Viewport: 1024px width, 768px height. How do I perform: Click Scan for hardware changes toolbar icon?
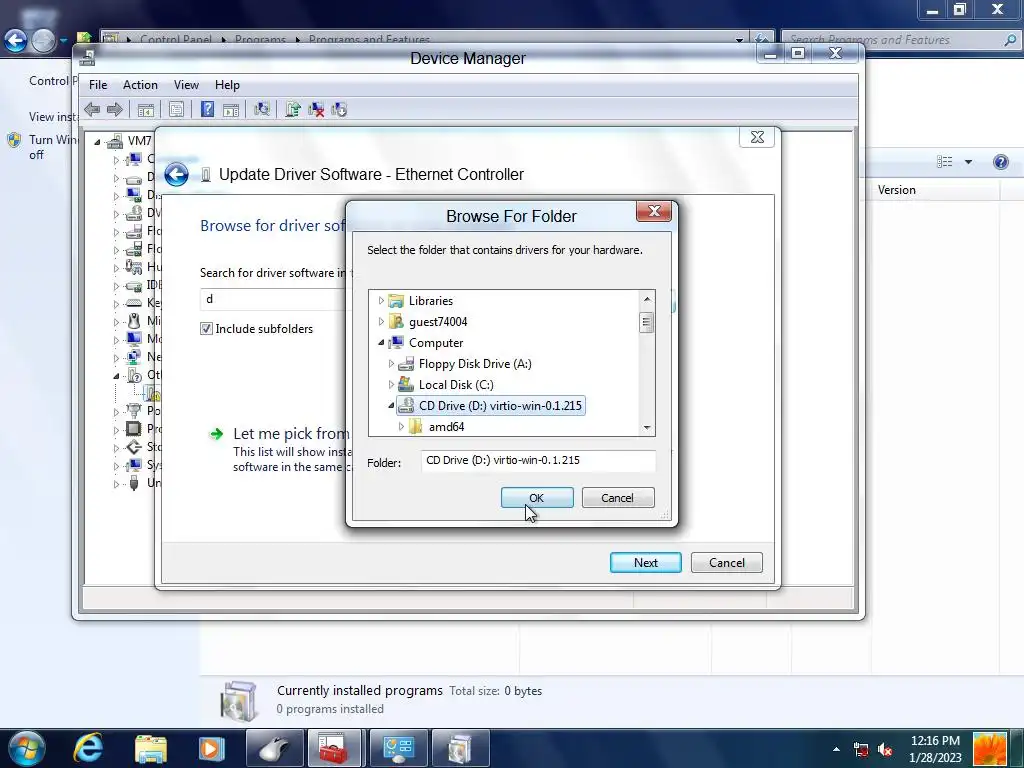tap(262, 110)
